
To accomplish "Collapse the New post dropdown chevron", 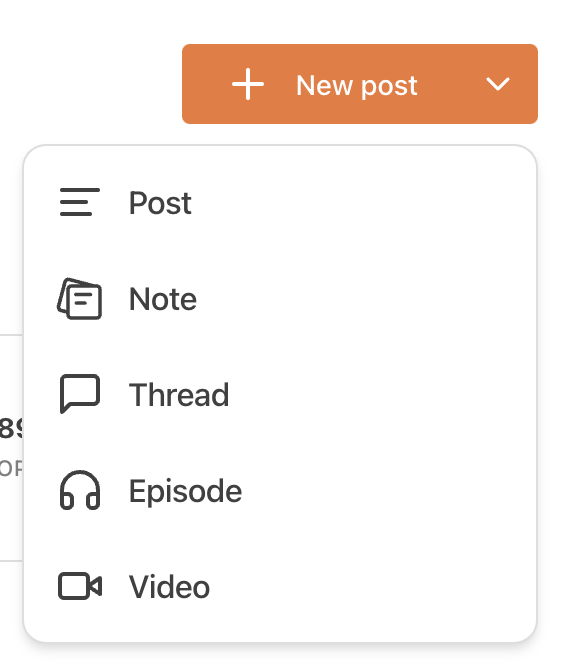I will pyautogui.click(x=497, y=84).
